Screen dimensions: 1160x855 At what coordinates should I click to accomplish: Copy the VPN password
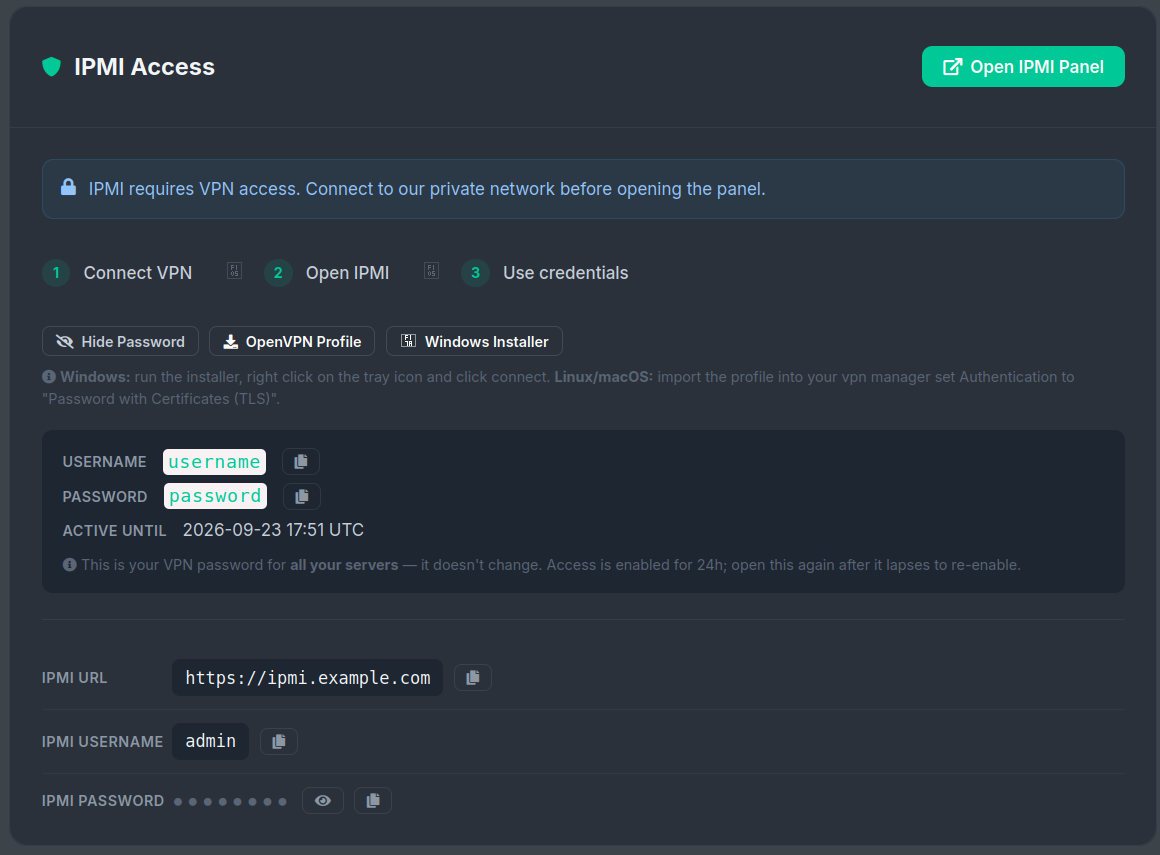pyautogui.click(x=302, y=496)
